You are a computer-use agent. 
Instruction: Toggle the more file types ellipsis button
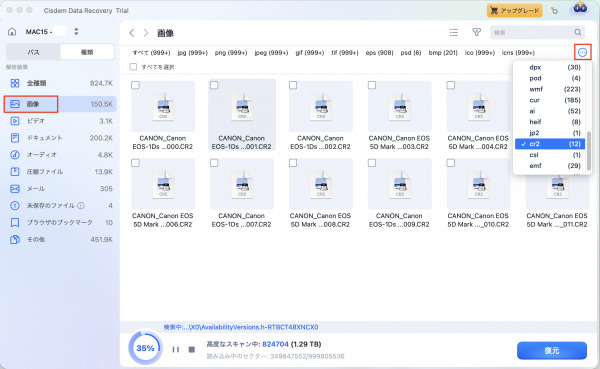(582, 52)
